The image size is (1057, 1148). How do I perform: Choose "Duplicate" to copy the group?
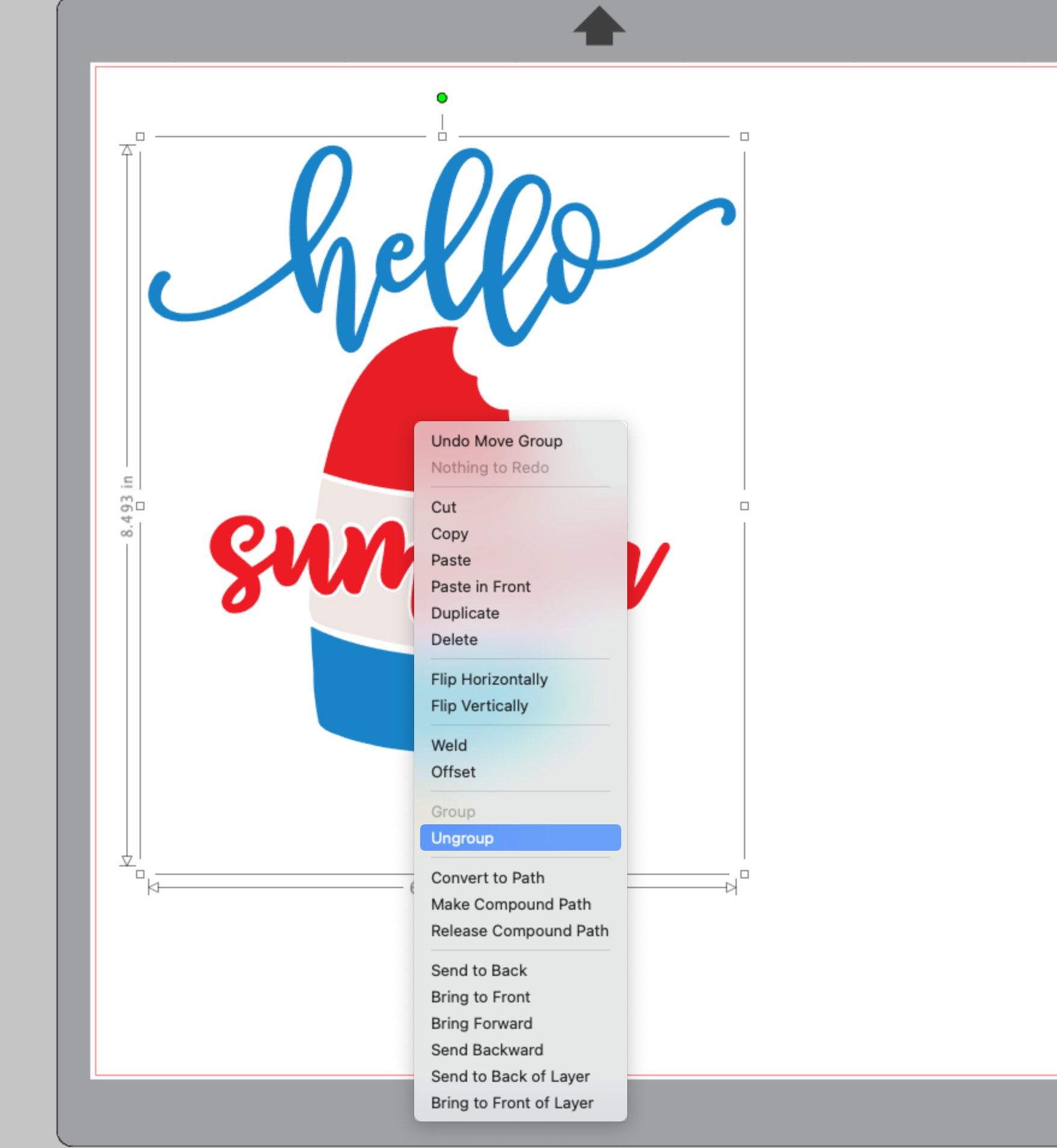coord(465,613)
